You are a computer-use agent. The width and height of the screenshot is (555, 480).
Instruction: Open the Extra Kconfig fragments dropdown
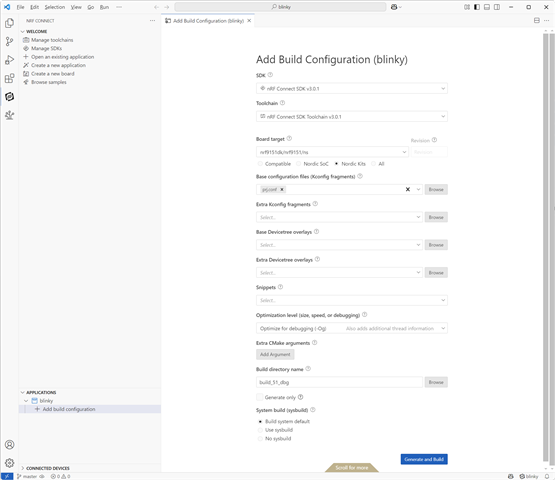click(339, 217)
